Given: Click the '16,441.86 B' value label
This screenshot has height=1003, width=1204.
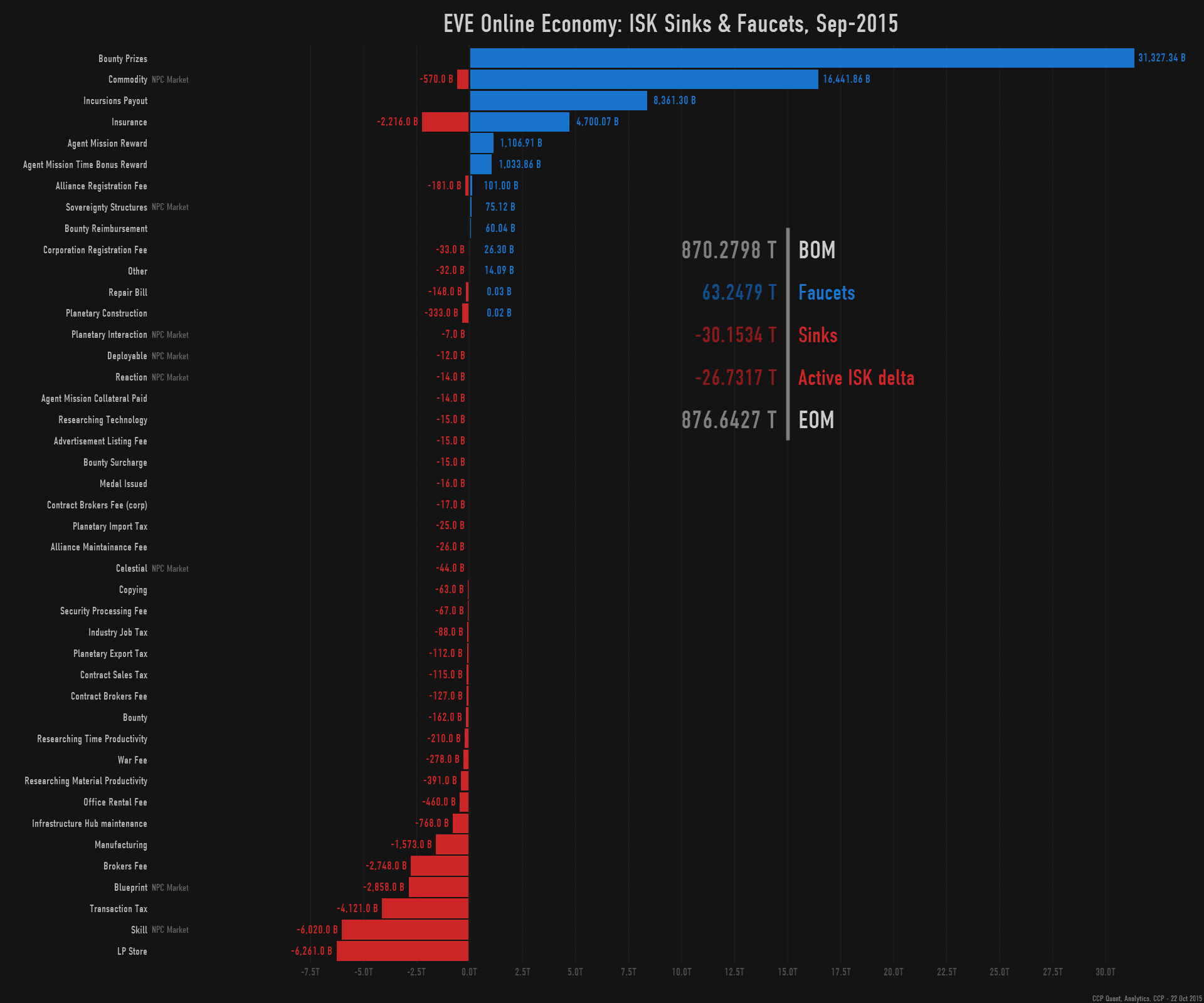Looking at the screenshot, I should 846,79.
